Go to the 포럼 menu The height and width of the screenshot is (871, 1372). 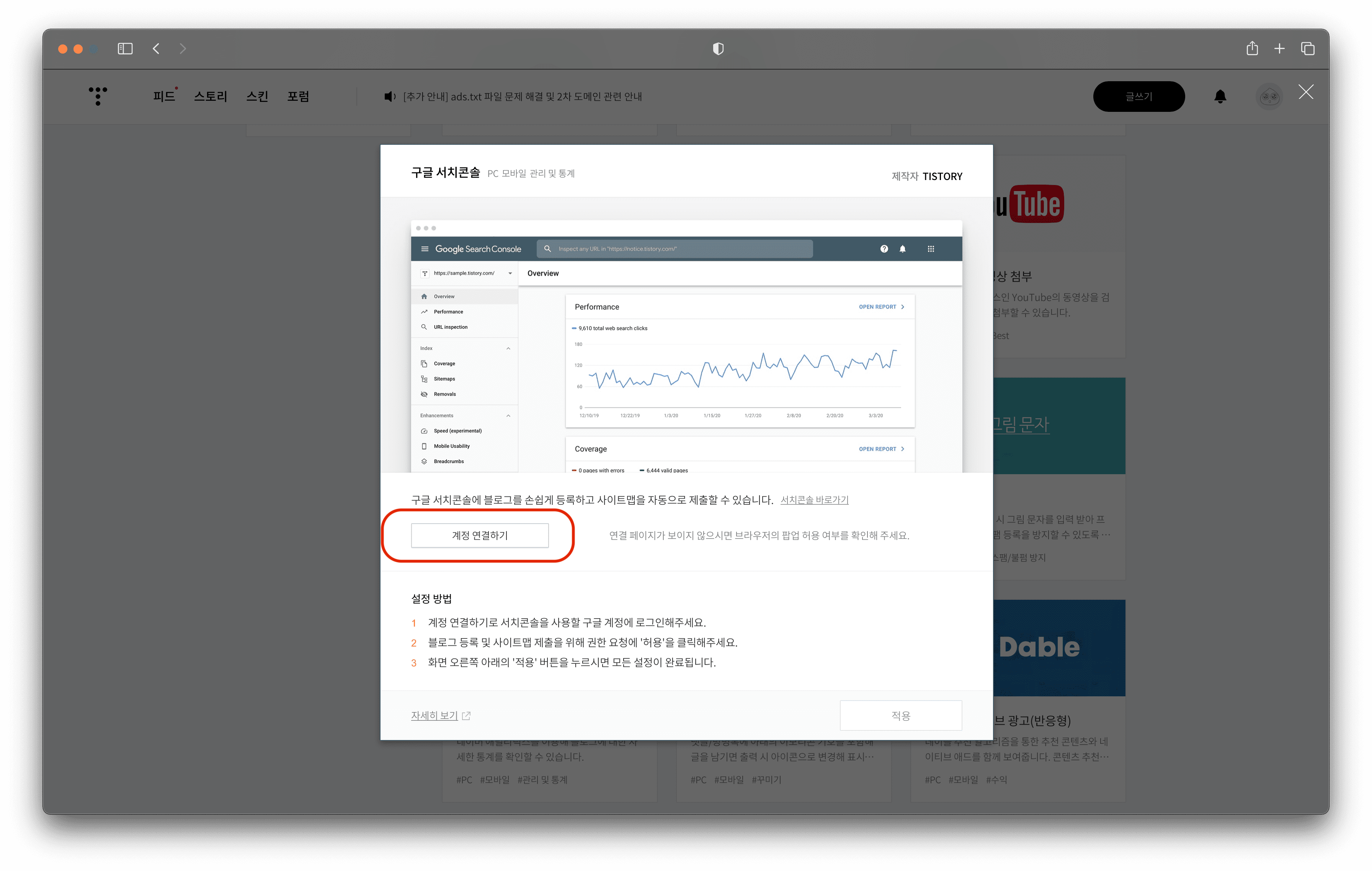pyautogui.click(x=298, y=97)
